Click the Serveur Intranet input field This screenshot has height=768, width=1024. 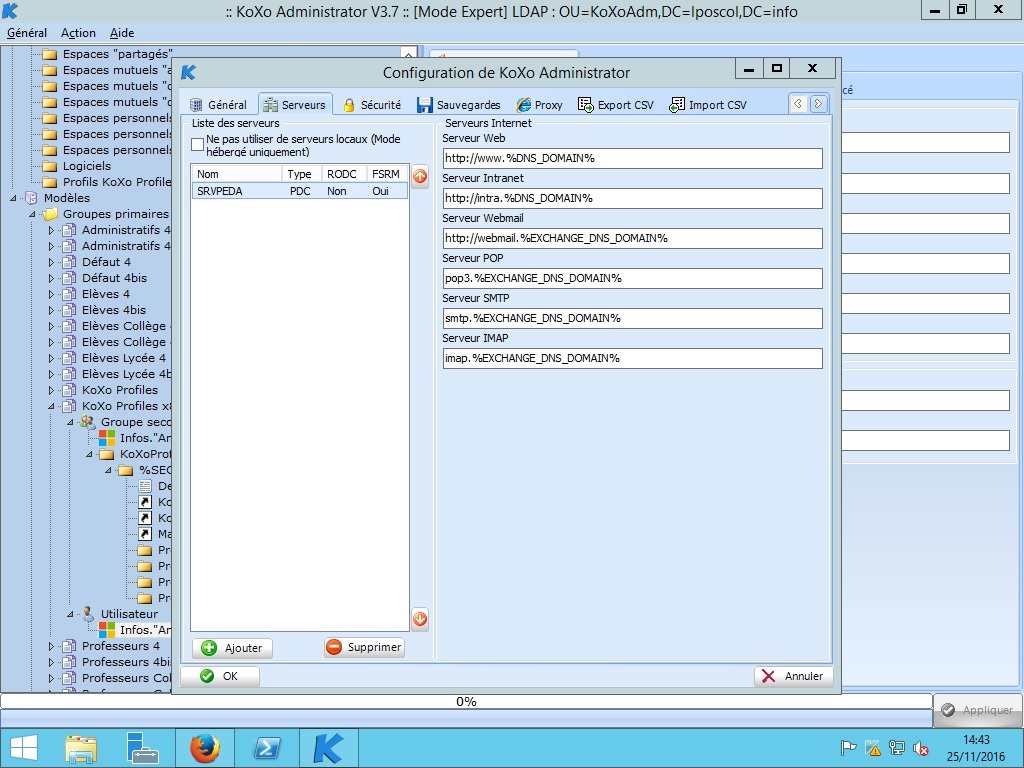(x=632, y=198)
